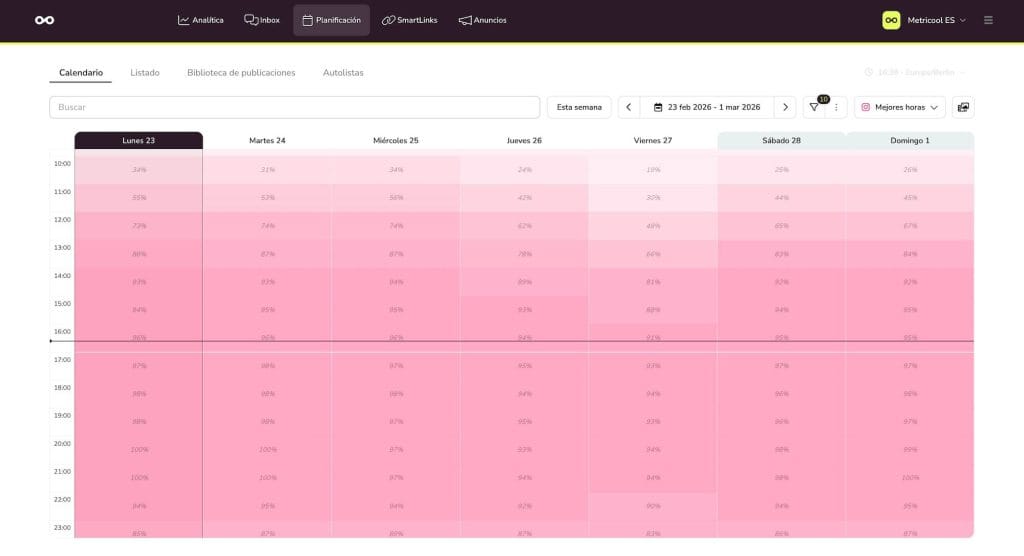Open the date range picker 23 feb 2026
The width and height of the screenshot is (1024, 556).
(x=707, y=107)
